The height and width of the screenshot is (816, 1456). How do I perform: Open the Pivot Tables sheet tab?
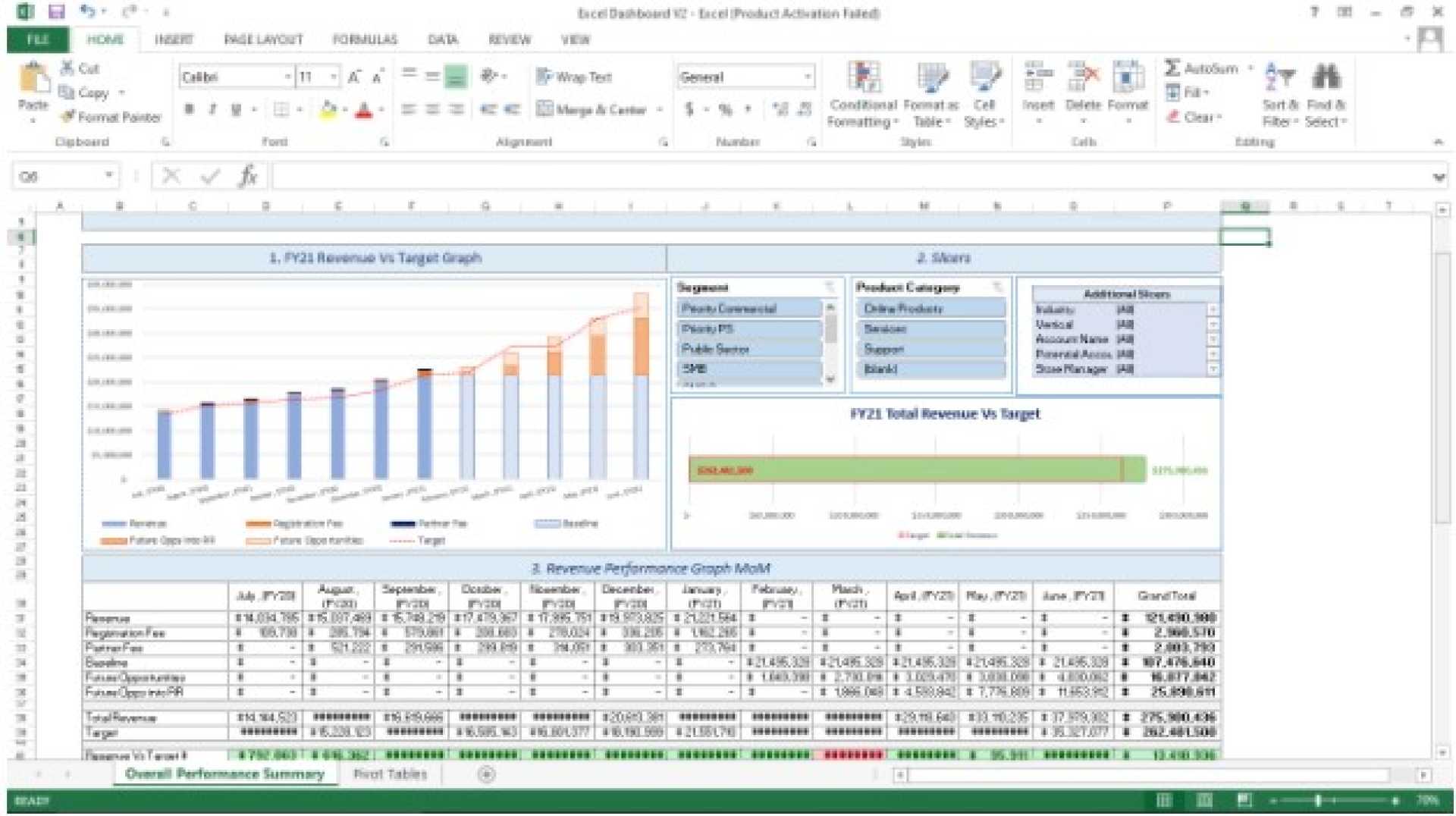[389, 774]
